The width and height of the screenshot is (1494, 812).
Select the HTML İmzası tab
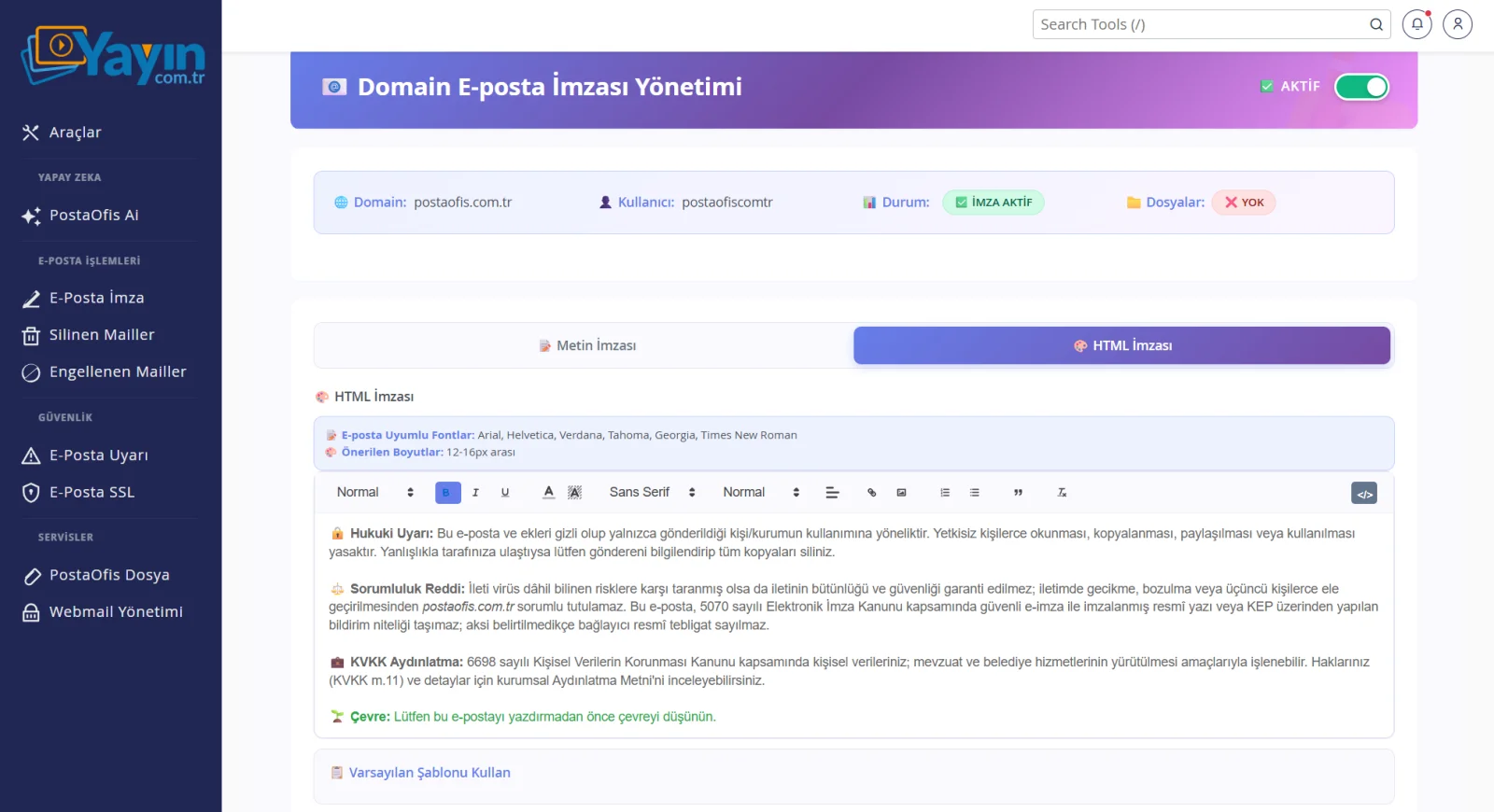[x=1121, y=345]
